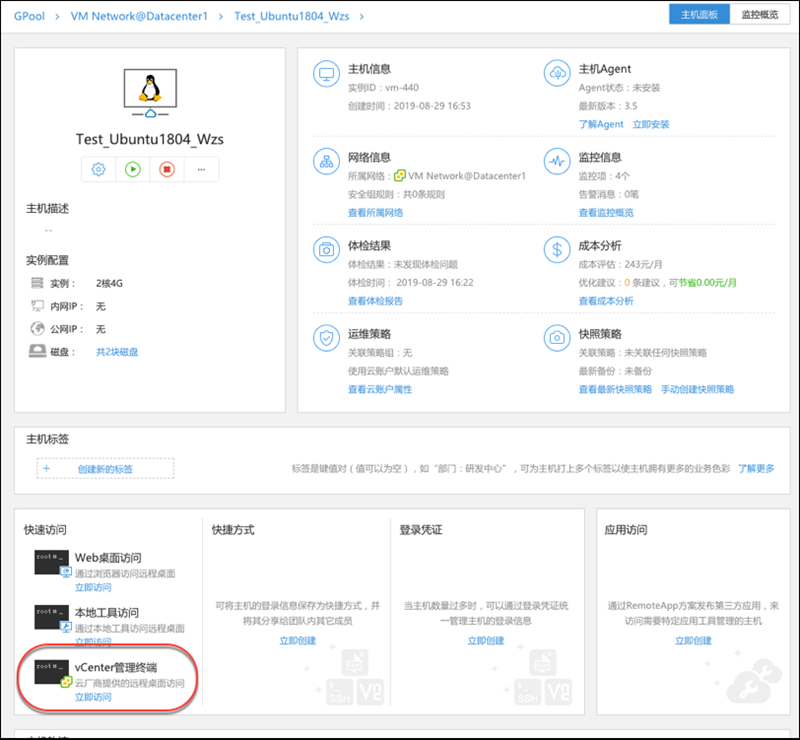Stop the host with the red stop icon
The width and height of the screenshot is (800, 740).
(x=167, y=169)
